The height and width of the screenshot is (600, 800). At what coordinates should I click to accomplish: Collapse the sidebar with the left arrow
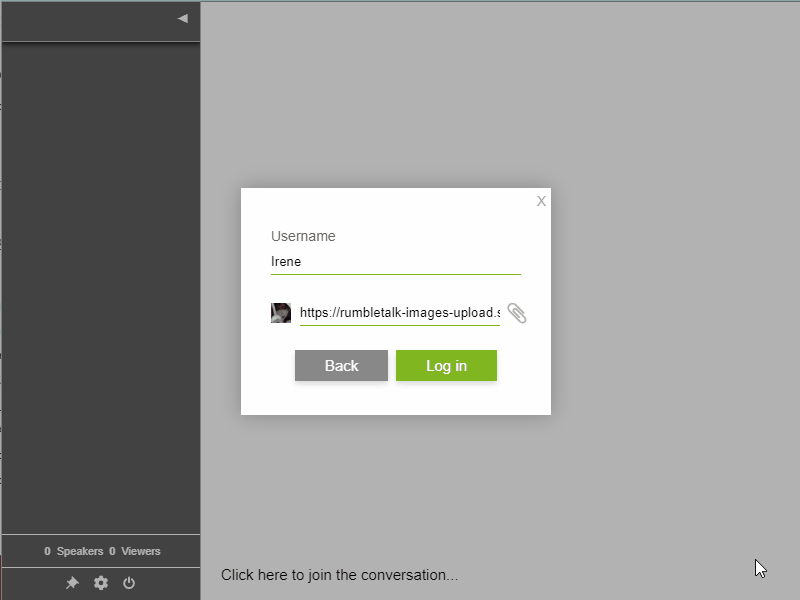[182, 18]
